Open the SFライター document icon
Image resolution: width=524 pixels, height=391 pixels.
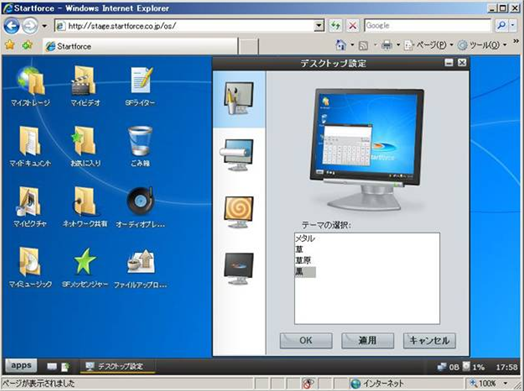click(141, 81)
